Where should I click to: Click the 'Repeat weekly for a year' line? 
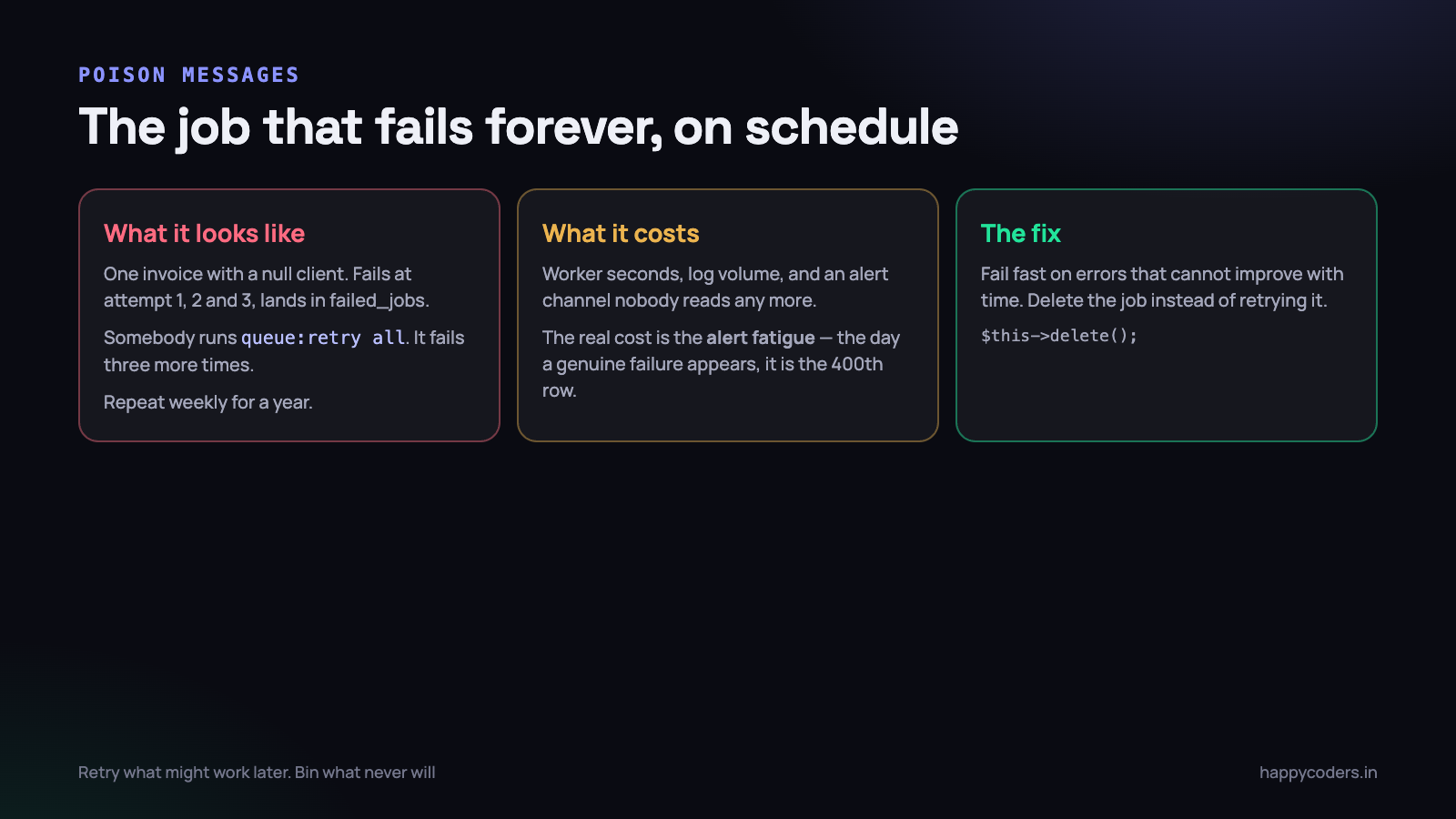208,402
